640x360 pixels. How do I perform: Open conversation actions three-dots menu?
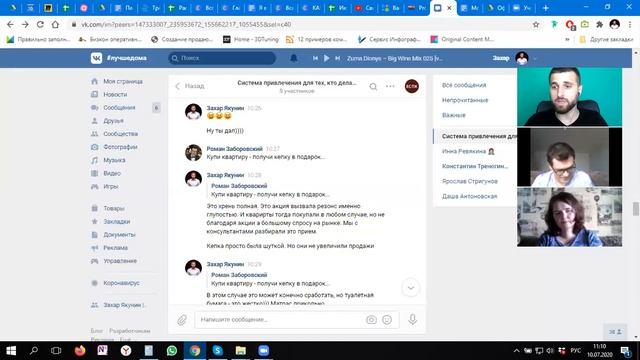[390, 87]
